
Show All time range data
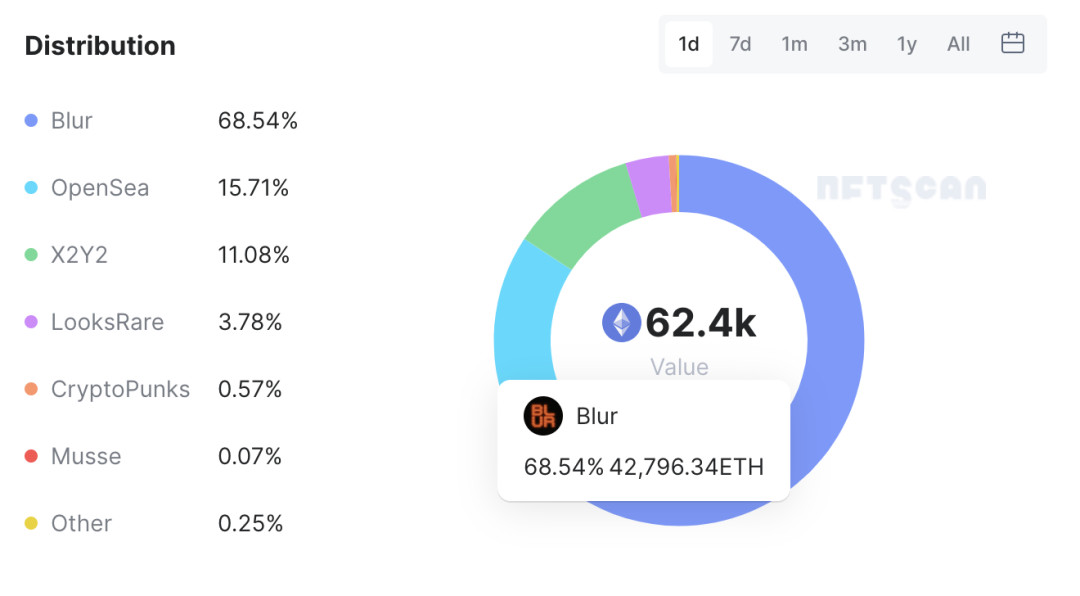click(958, 44)
